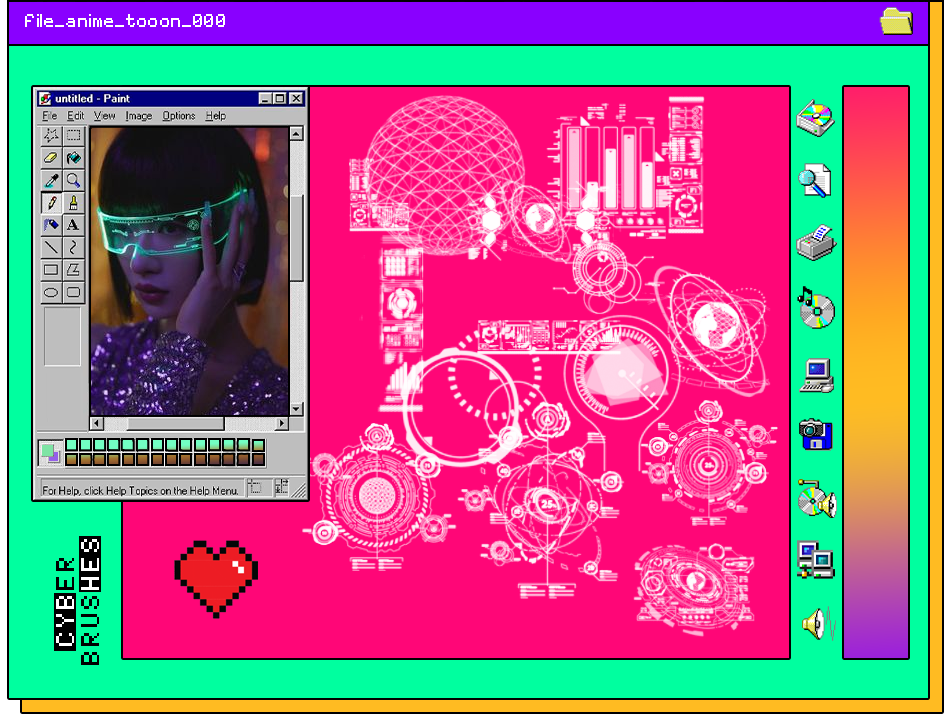Screen dimensions: 950x723
Task: Open the CD with speaker multimedia icon
Action: [817, 499]
